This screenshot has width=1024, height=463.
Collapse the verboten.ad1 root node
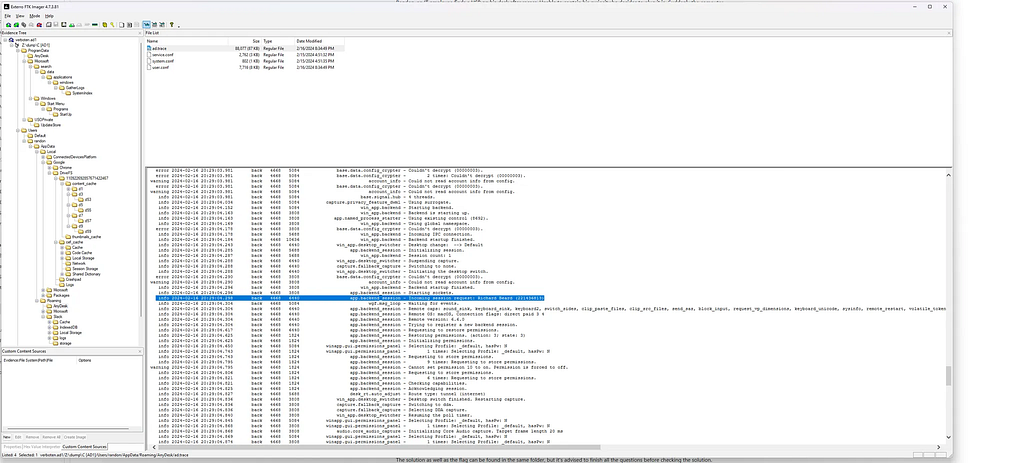pyautogui.click(x=5, y=40)
